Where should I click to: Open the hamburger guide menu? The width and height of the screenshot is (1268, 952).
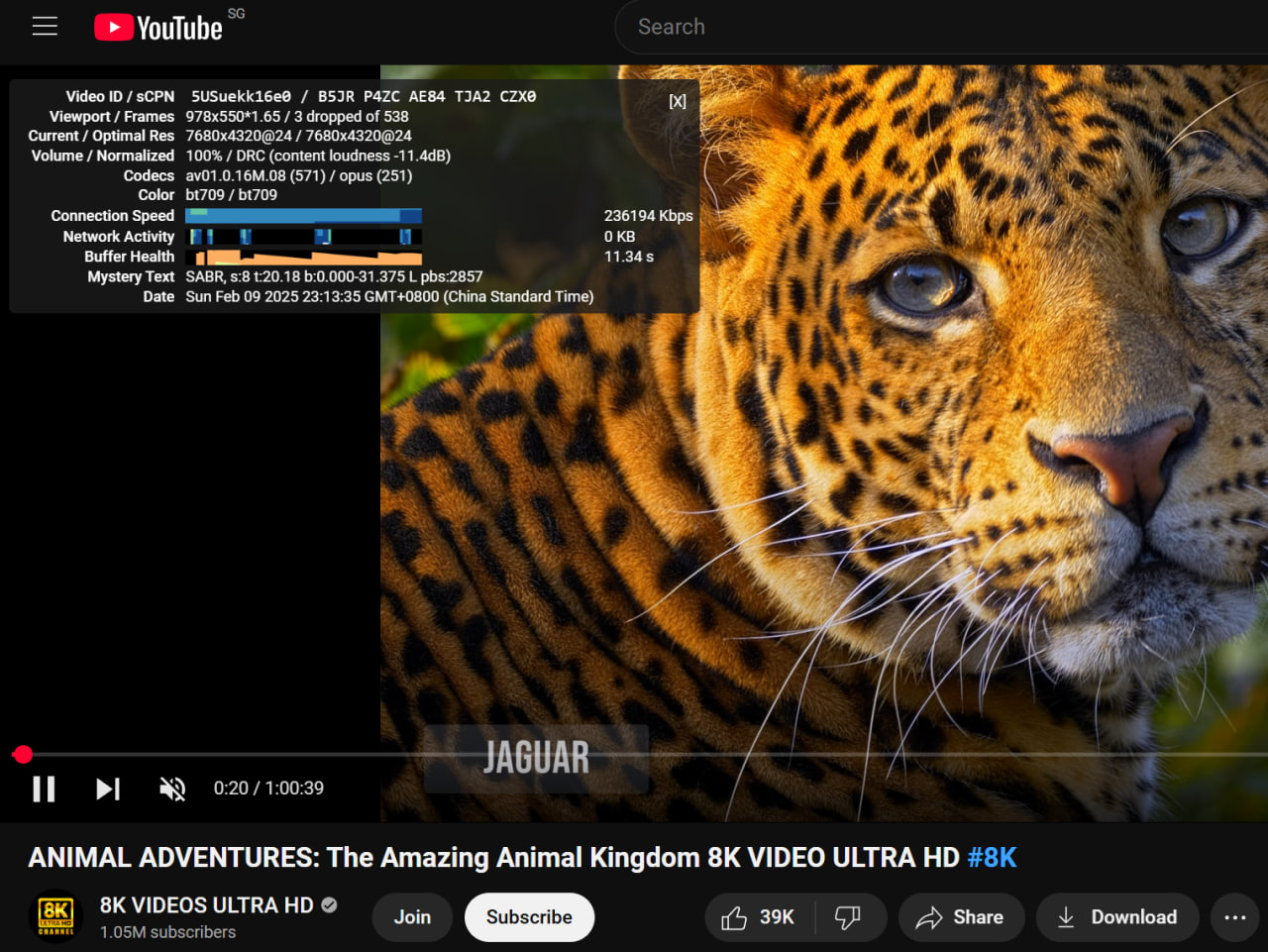click(45, 27)
